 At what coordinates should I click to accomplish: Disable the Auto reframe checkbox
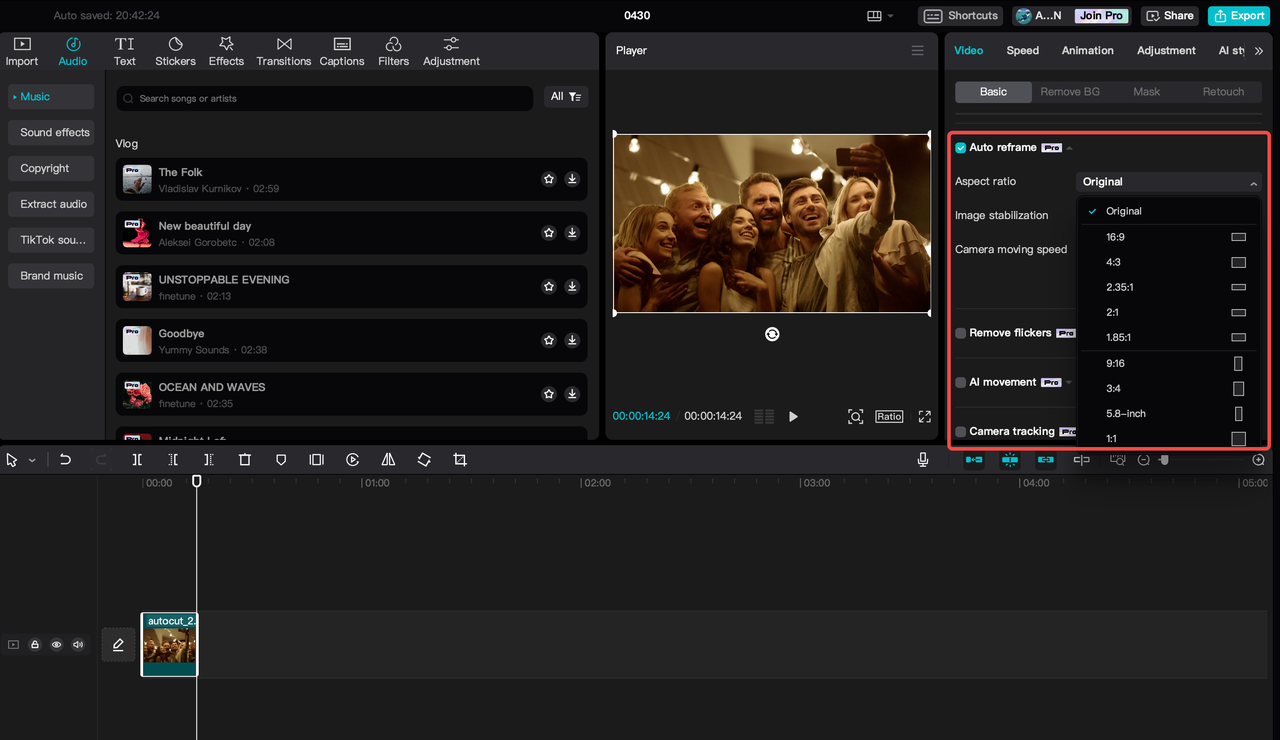(x=960, y=146)
